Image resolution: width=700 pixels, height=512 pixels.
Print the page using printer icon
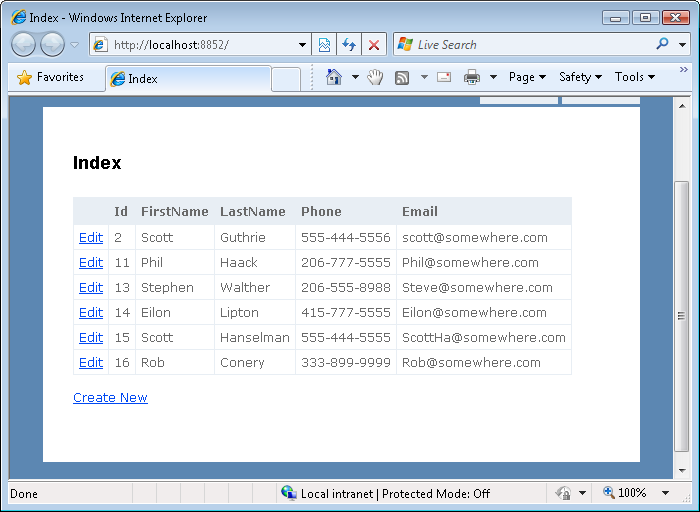coord(472,77)
